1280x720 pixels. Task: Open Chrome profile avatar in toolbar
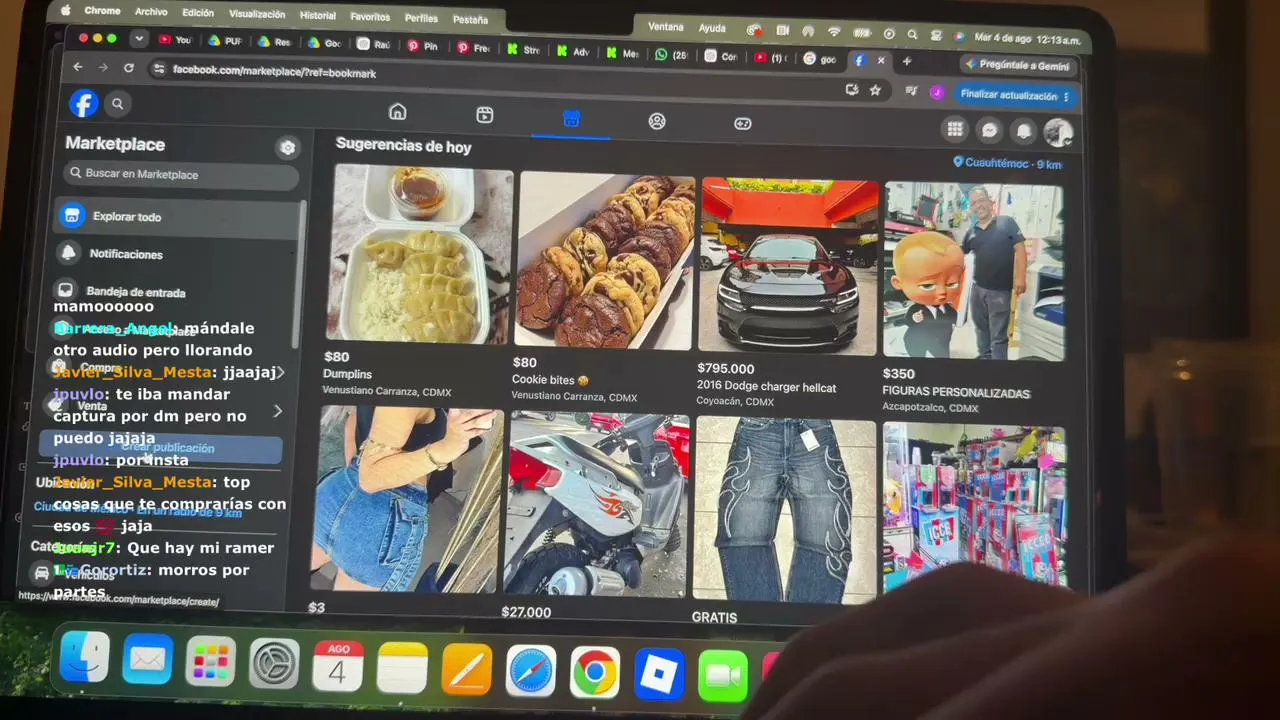pos(937,92)
